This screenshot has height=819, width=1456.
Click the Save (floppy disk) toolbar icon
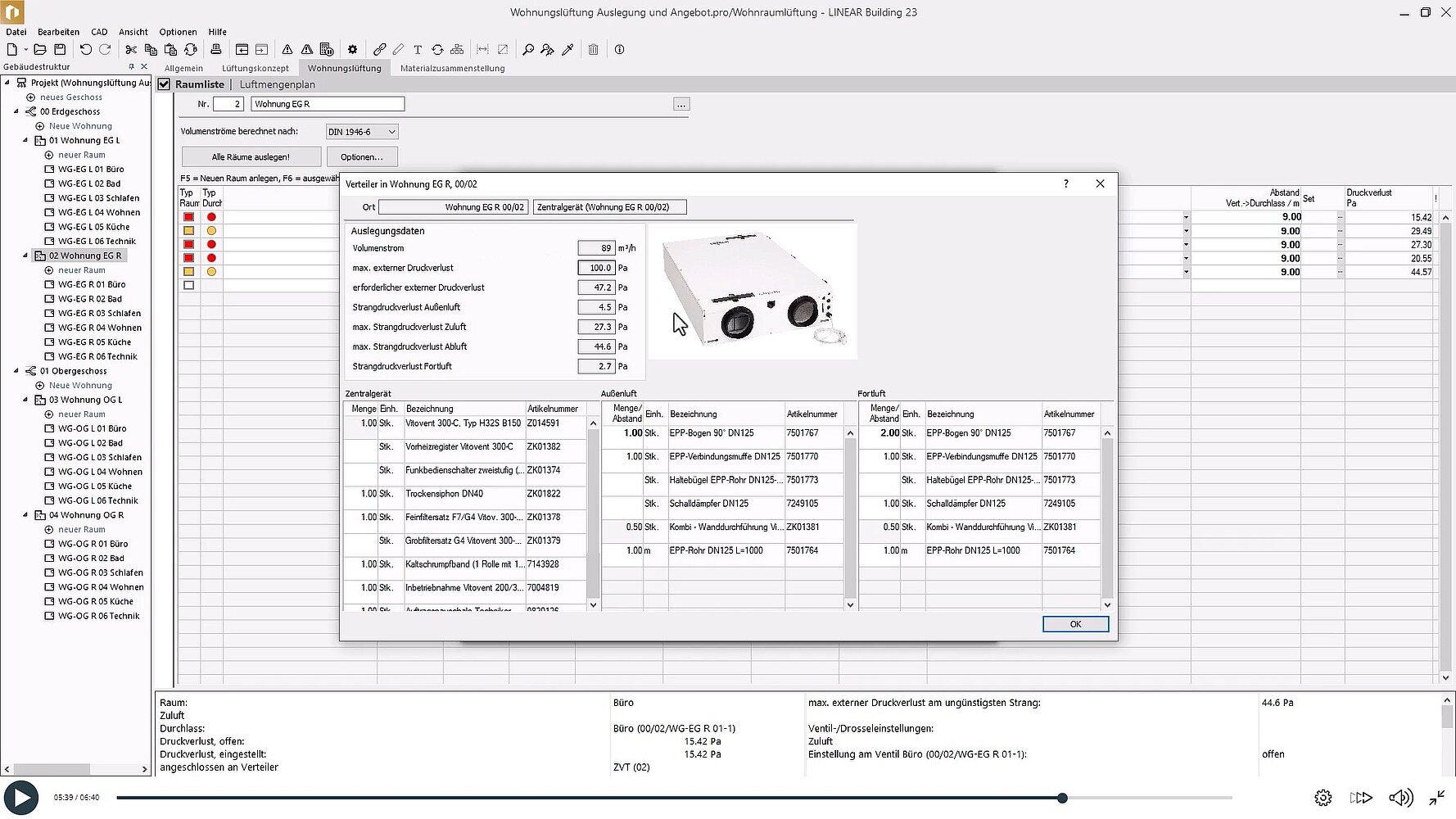[60, 50]
